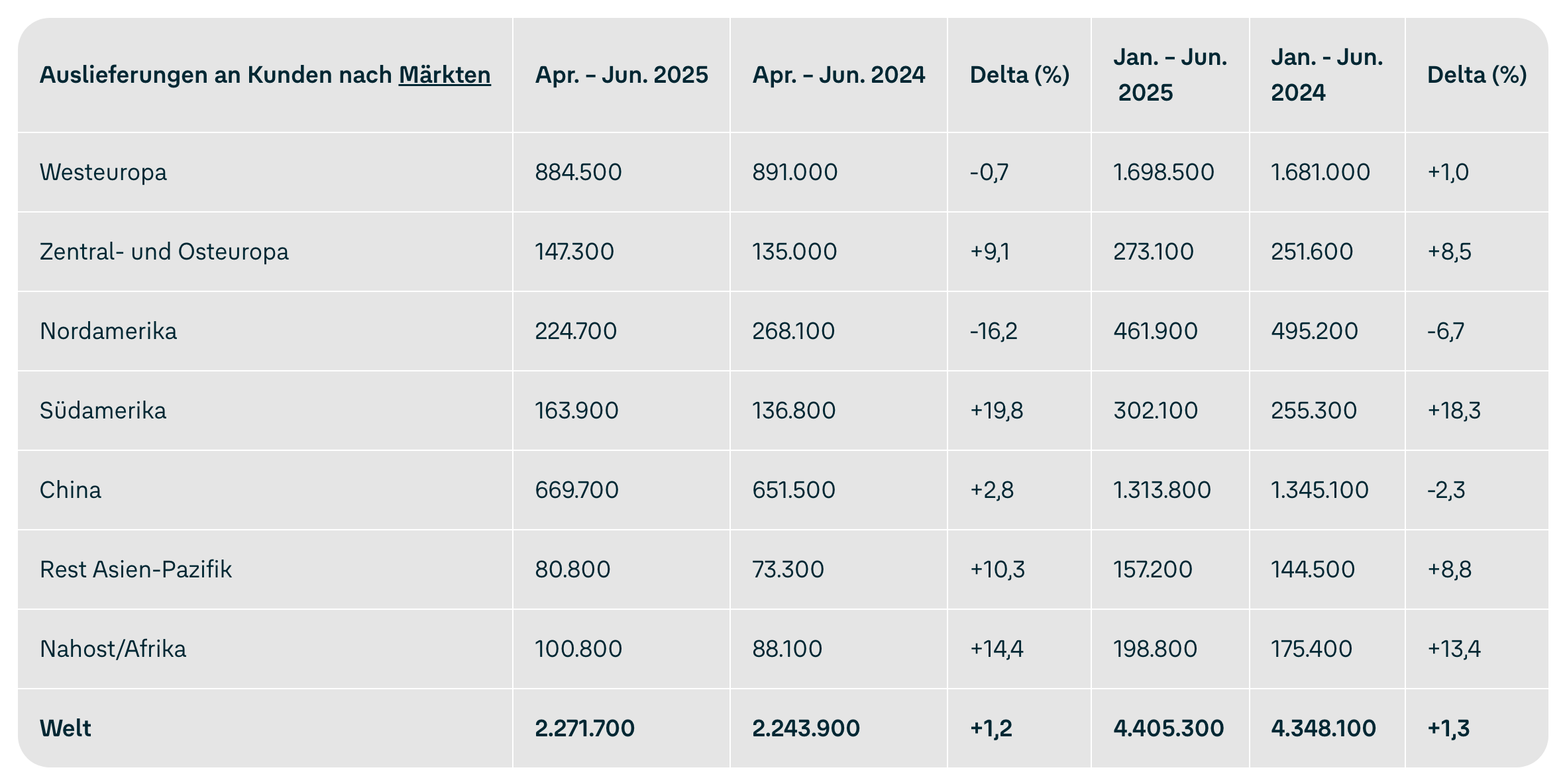The width and height of the screenshot is (1565, 784).
Task: Select the Zentral- und Osteuropa row label
Action: 164,252
